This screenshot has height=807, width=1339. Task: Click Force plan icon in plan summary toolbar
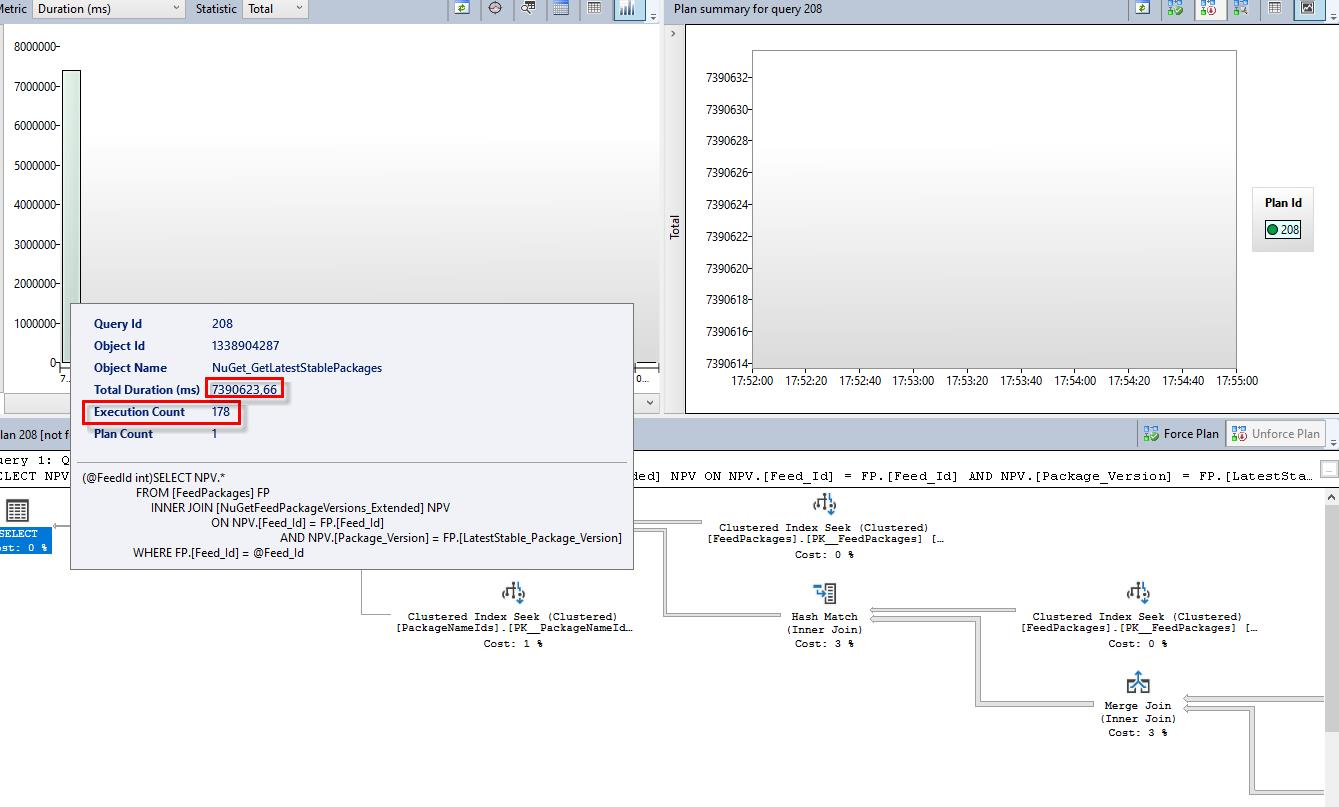tap(1176, 8)
